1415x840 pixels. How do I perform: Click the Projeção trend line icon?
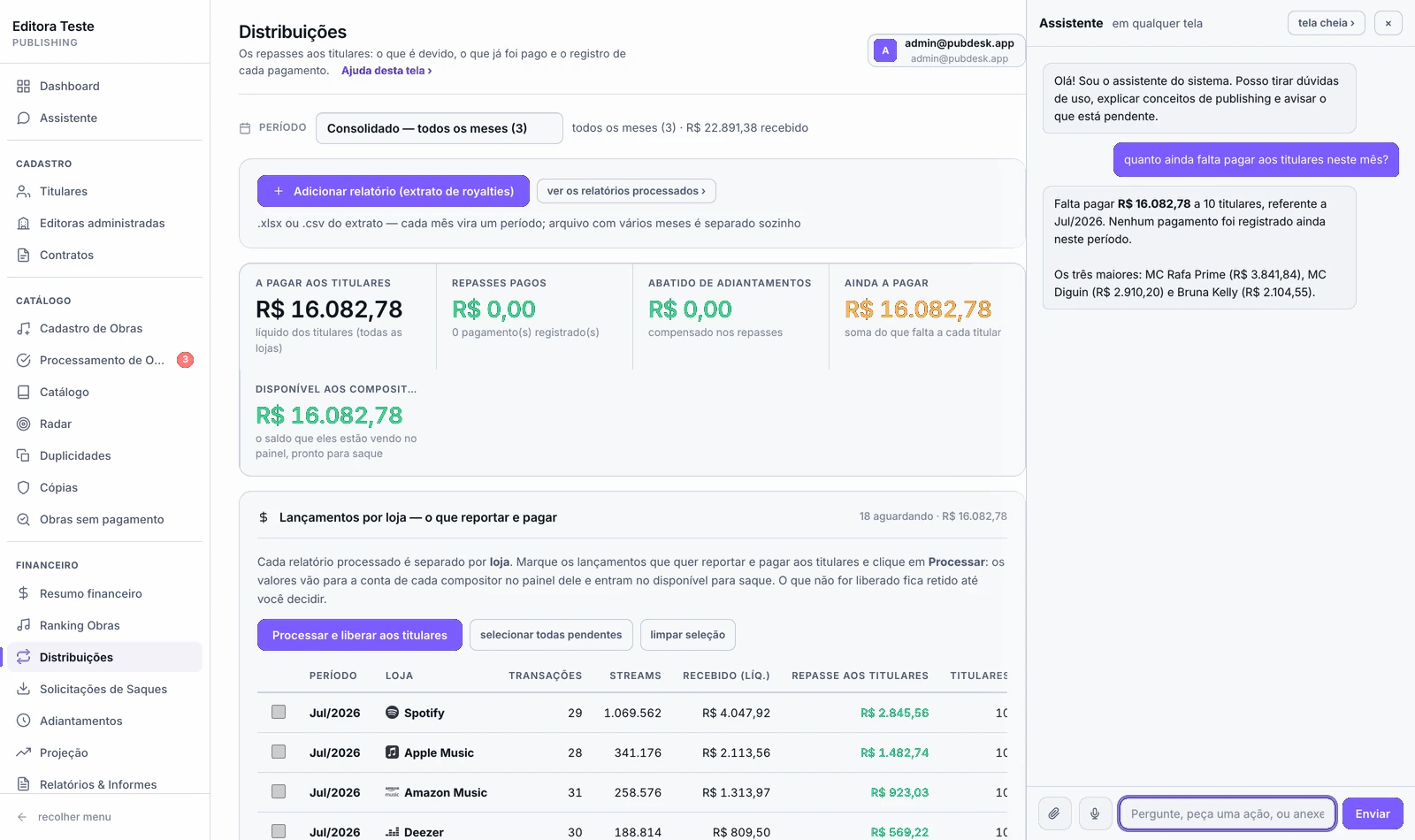pos(24,752)
